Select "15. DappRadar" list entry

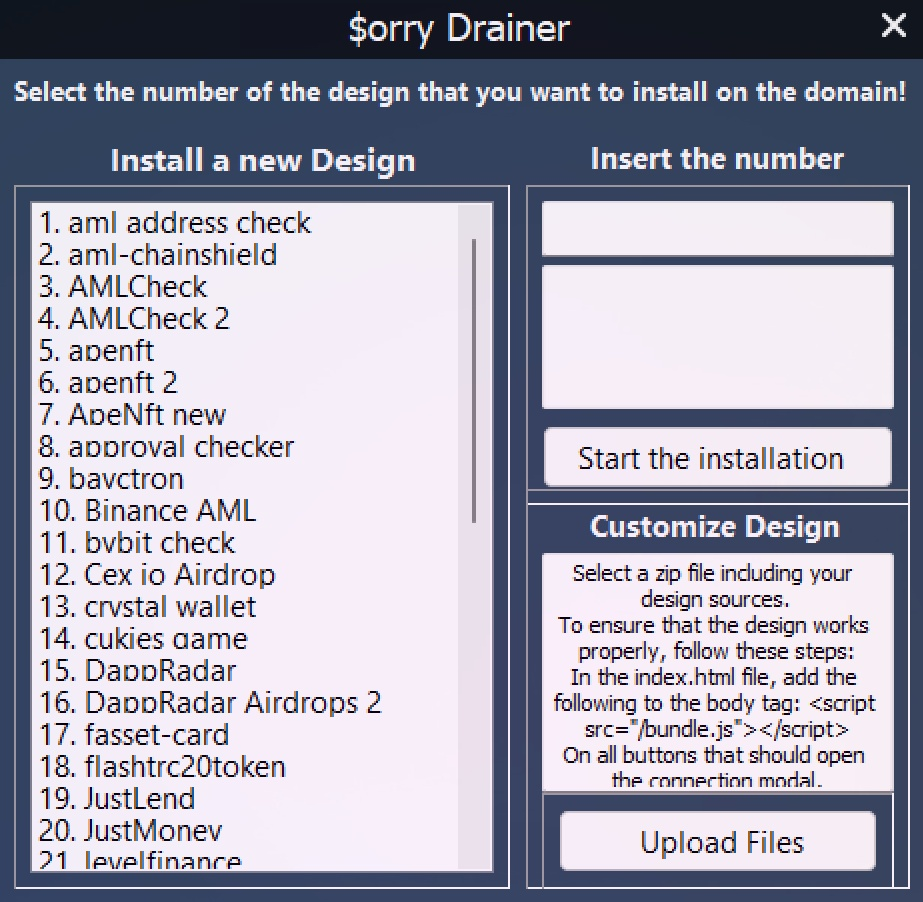(137, 670)
